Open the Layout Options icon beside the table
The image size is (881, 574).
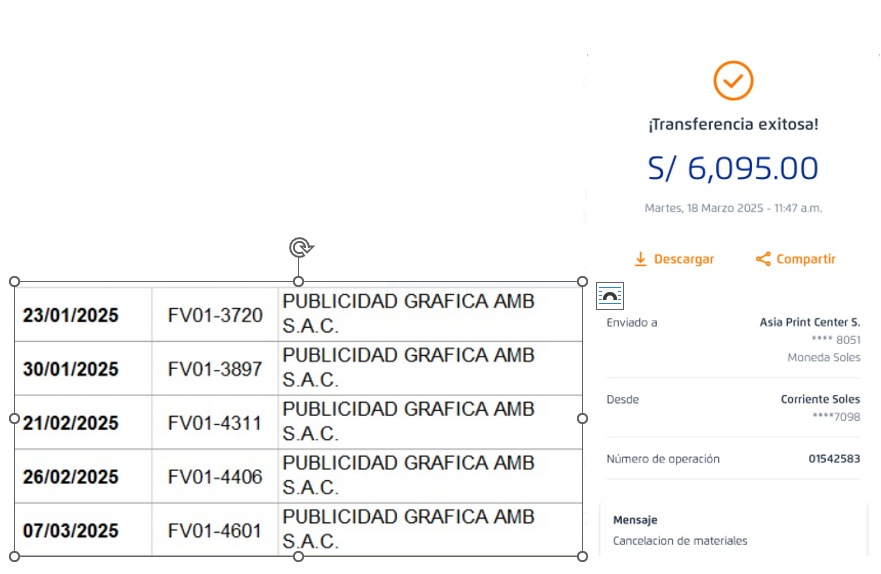click(610, 294)
